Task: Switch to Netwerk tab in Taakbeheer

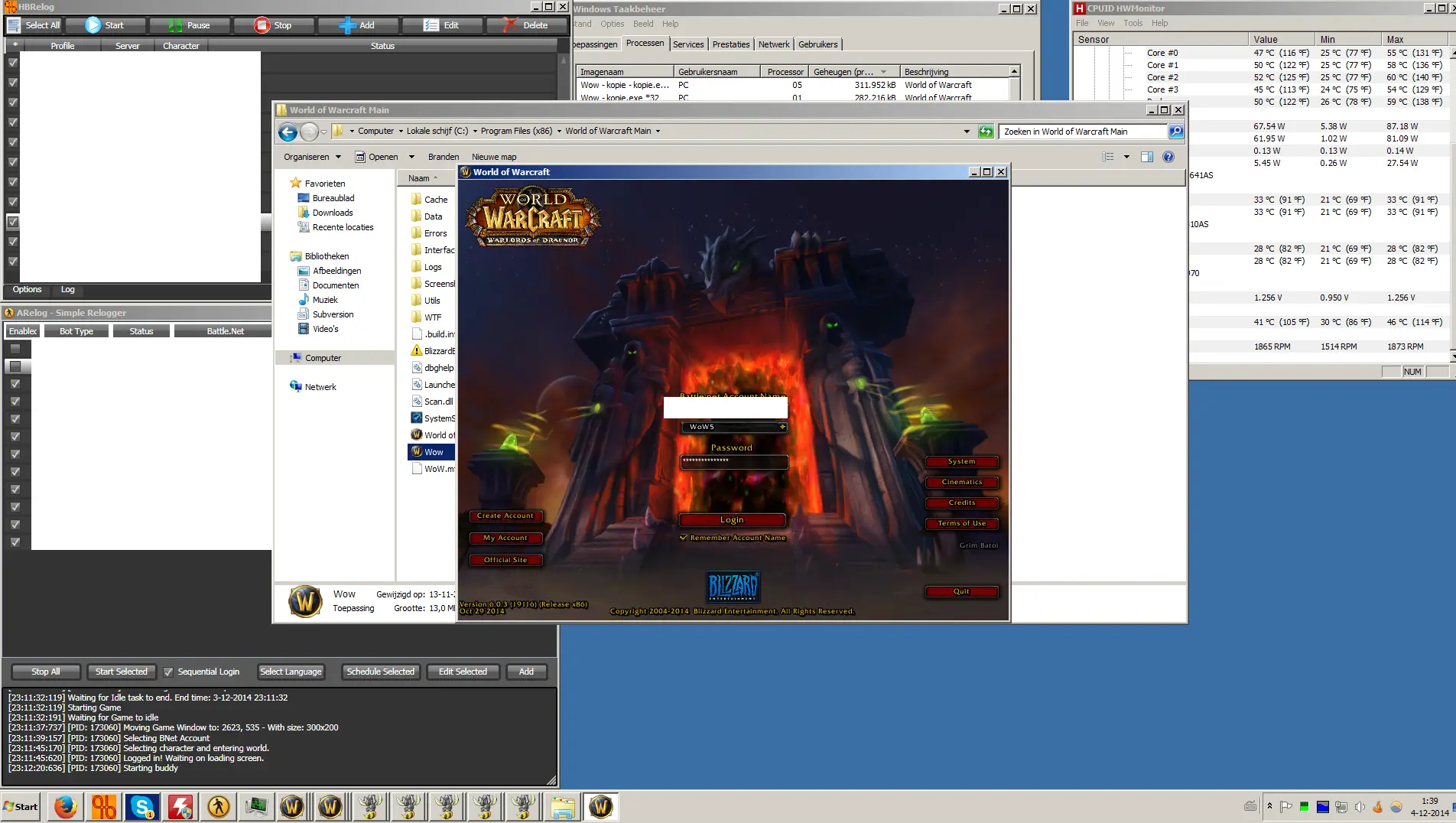Action: pyautogui.click(x=774, y=44)
